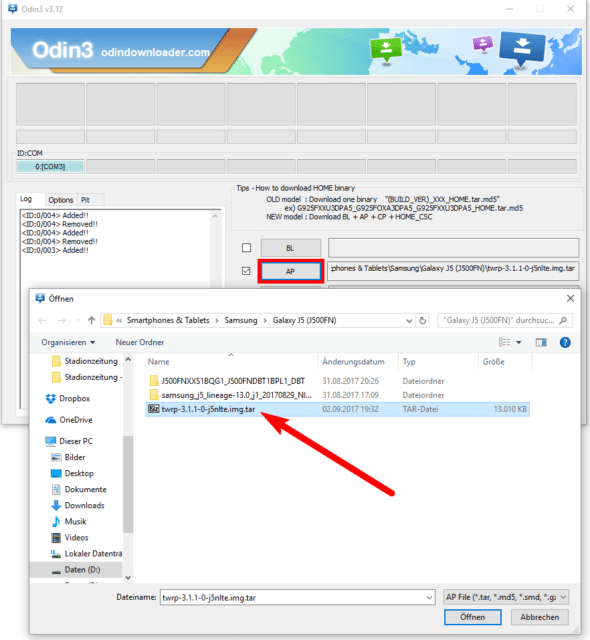The image size is (590, 640).
Task: Go up one folder level
Action: tap(91, 320)
